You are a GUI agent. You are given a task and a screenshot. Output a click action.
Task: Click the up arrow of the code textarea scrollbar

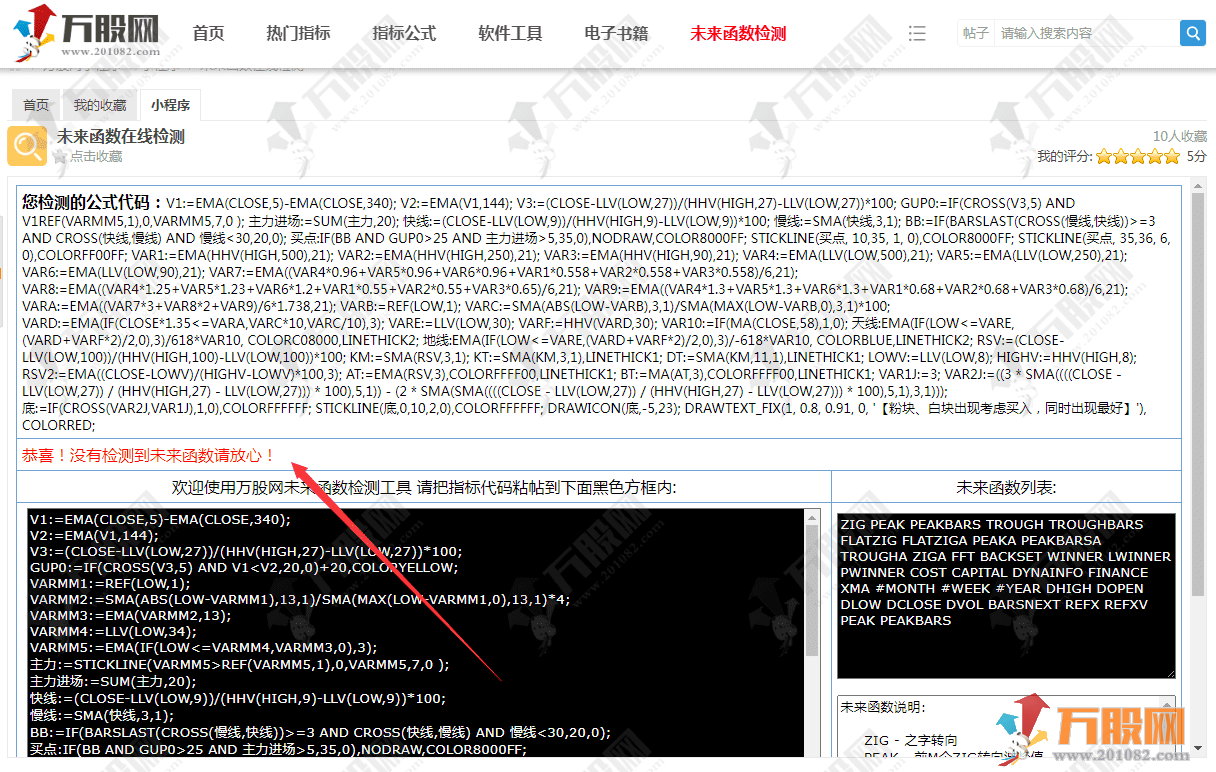811,516
